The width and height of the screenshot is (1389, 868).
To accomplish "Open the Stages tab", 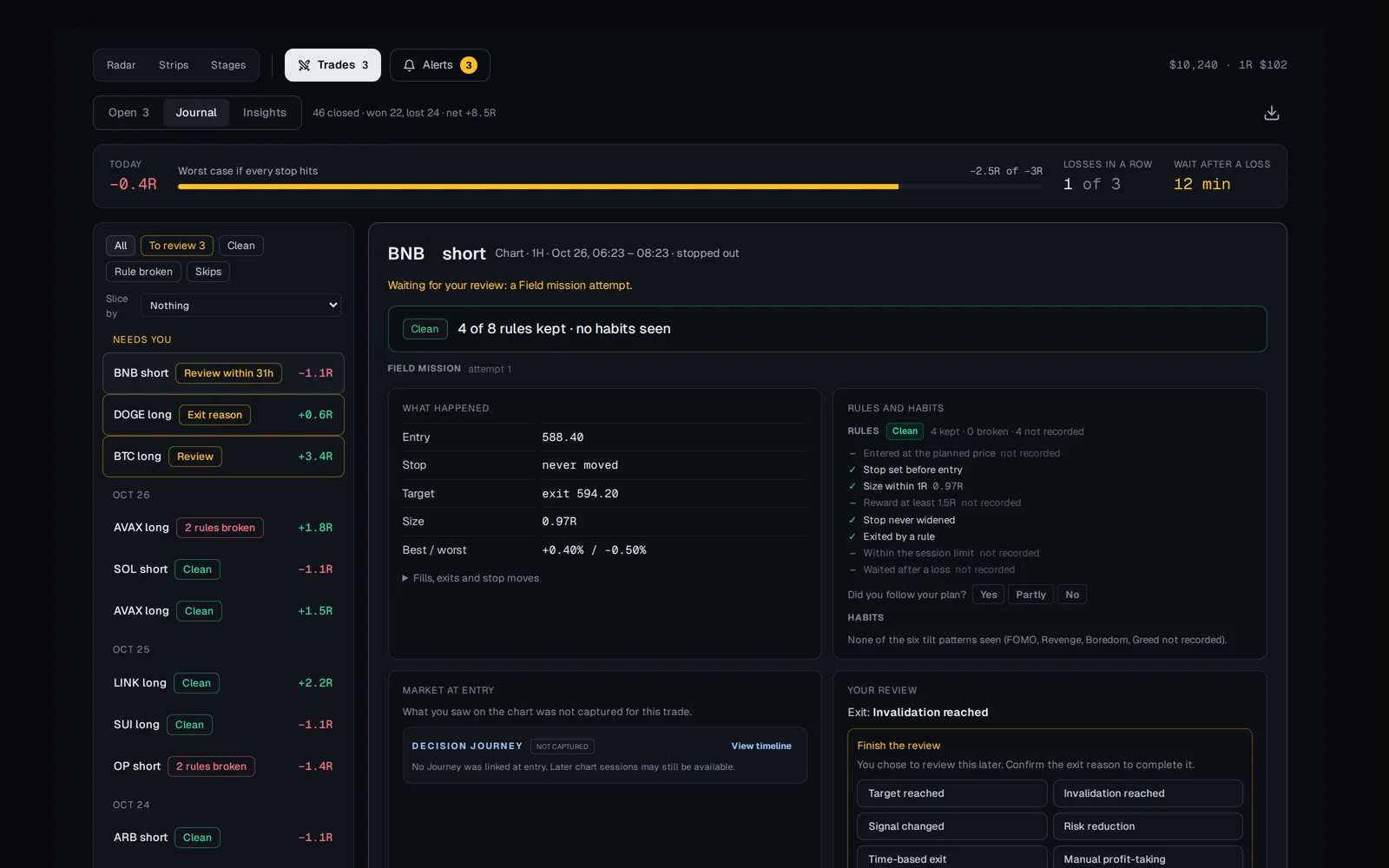I will click(x=228, y=65).
